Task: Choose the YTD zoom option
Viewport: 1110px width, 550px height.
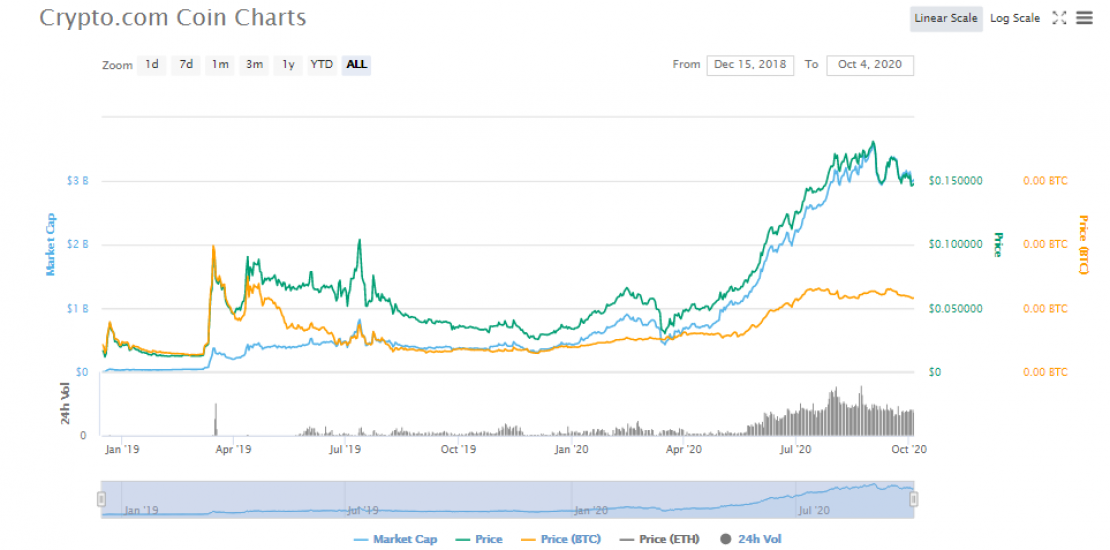Action: (x=321, y=65)
